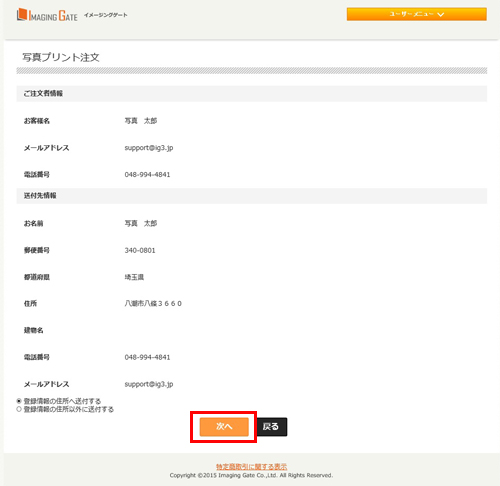Image resolution: width=500 pixels, height=486 pixels.
Task: Select 登録情報の住所以外に送付する radio option
Action: pyautogui.click(x=19, y=409)
